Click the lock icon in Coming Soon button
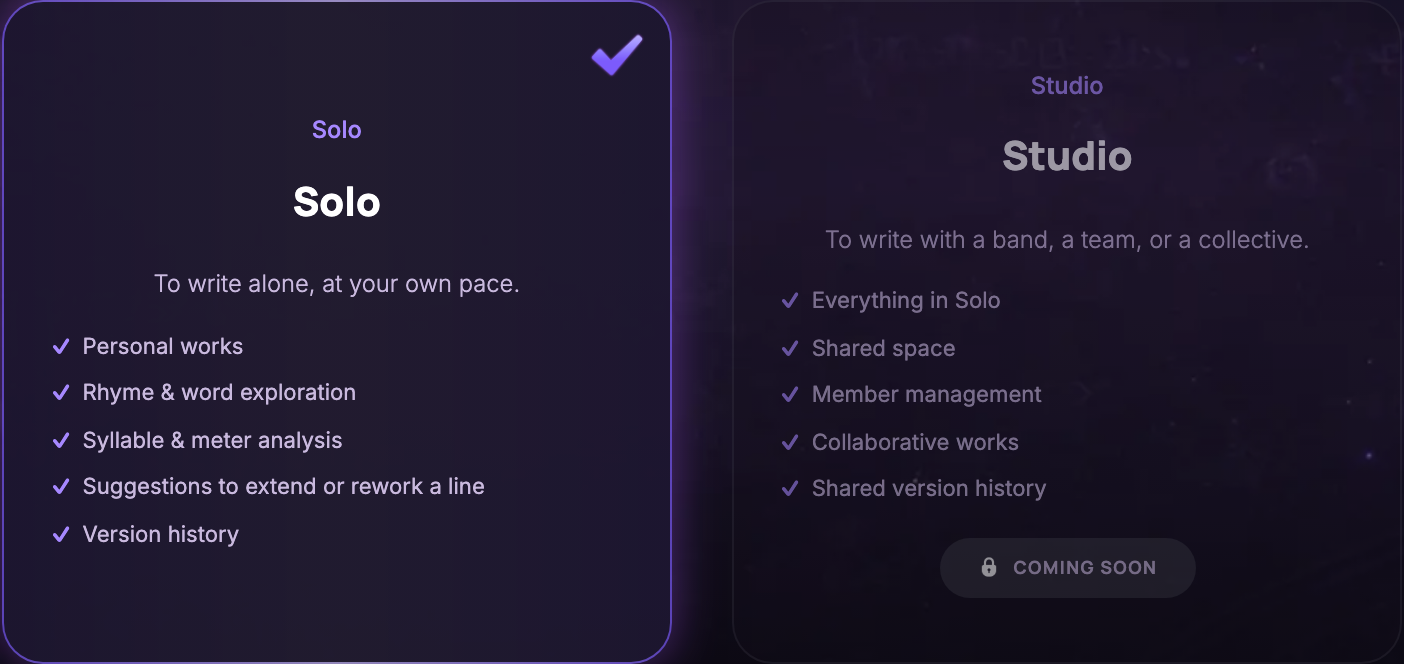 (x=989, y=567)
